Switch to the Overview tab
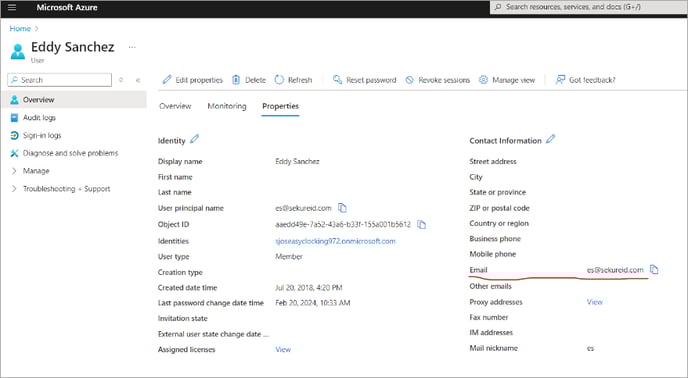Screen dimensions: 688x378 (175, 106)
